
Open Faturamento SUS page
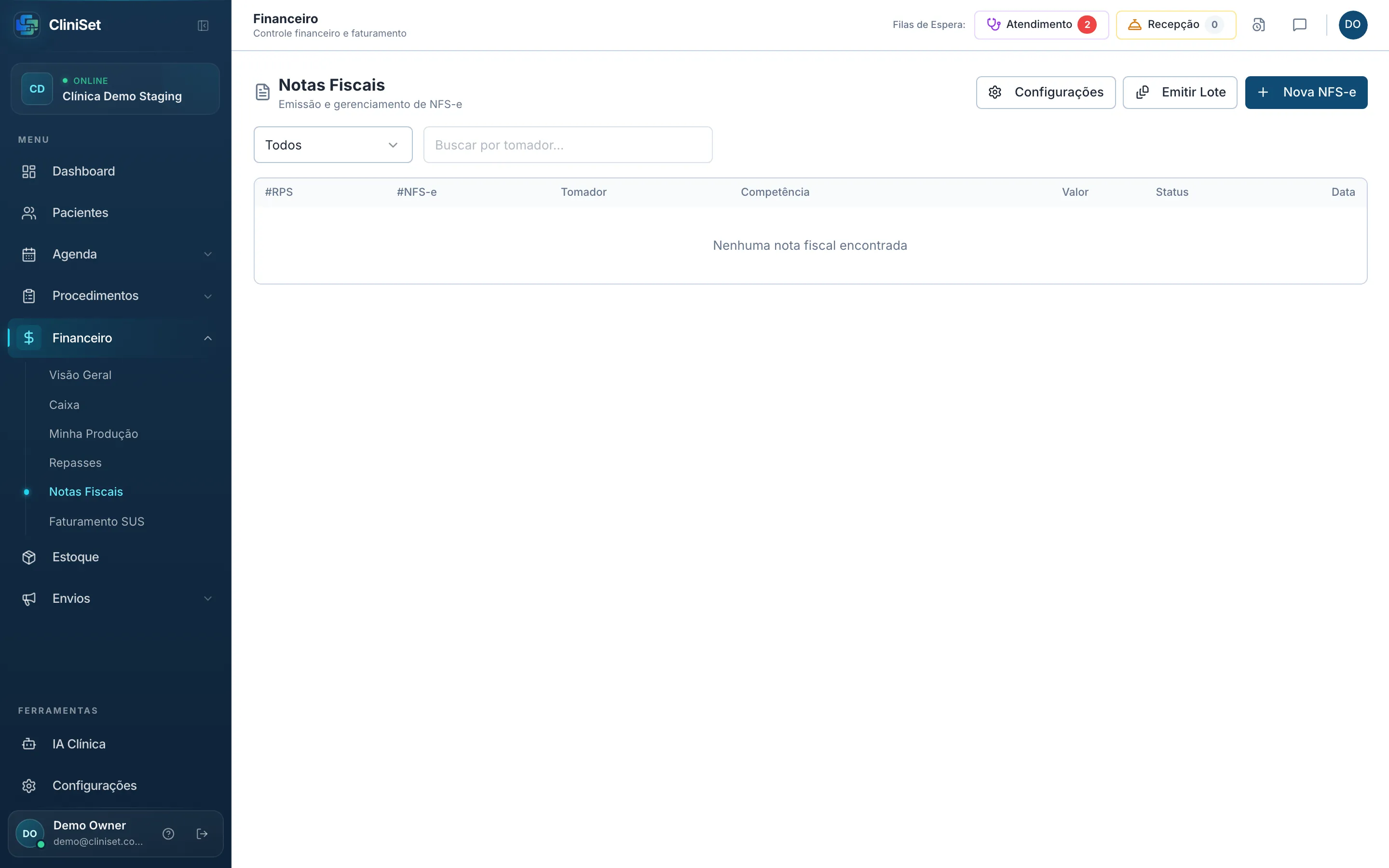point(96,521)
